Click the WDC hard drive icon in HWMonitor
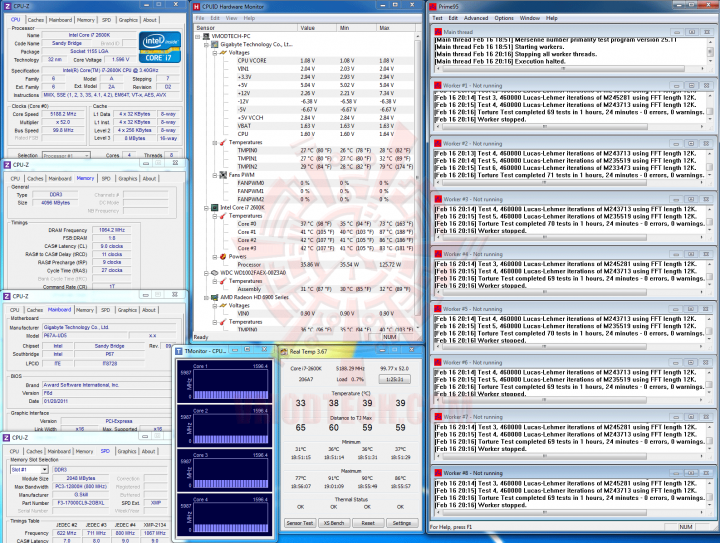The height and width of the screenshot is (543, 720). tap(214, 273)
